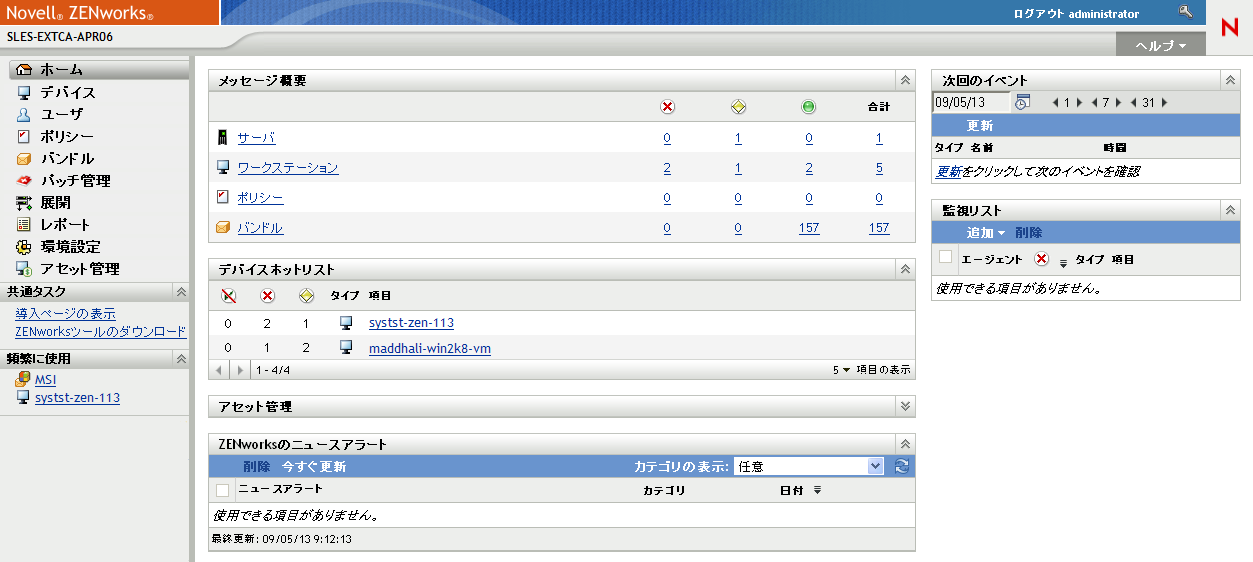Open the カテゴリの表示 combo box
This screenshot has height=562, width=1253.
pyautogui.click(x=809, y=466)
